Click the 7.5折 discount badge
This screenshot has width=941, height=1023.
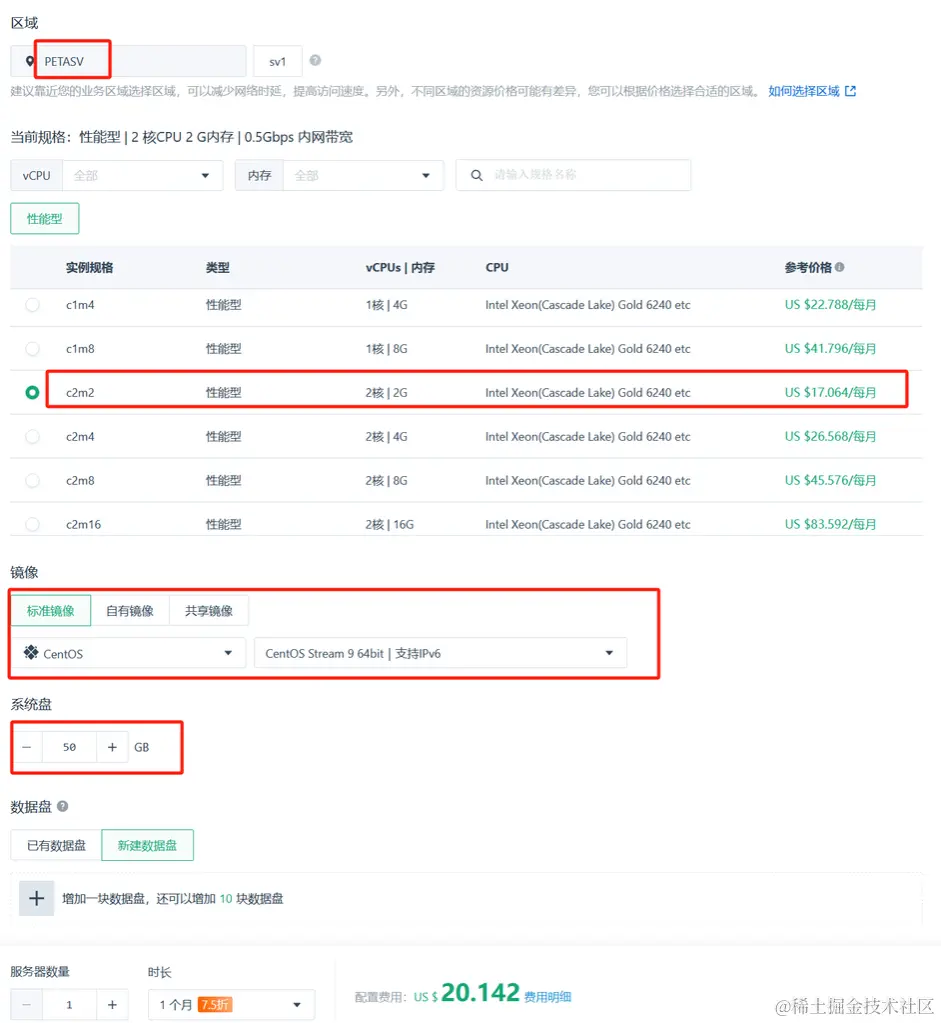(x=215, y=1005)
